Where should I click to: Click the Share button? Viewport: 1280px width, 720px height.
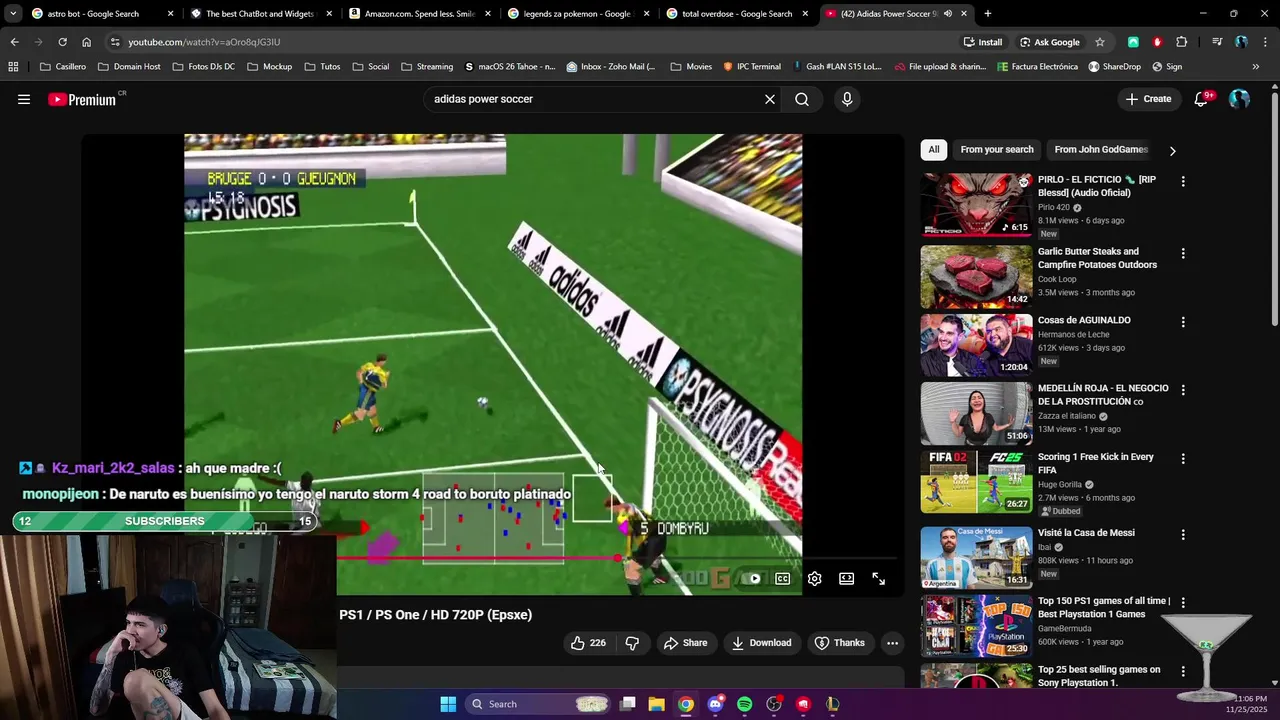pyautogui.click(x=685, y=643)
